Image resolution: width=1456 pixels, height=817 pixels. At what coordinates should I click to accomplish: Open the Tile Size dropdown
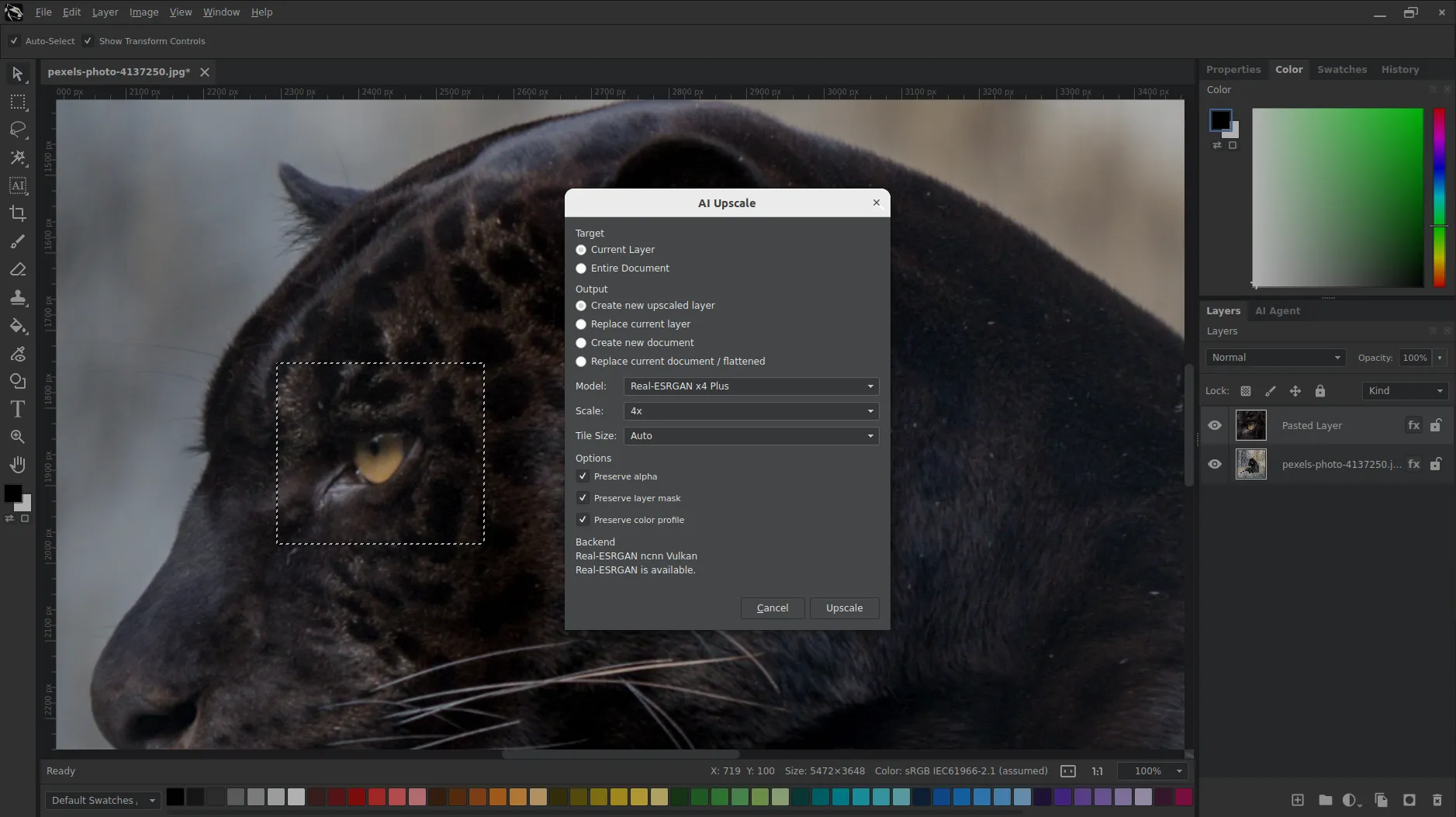(x=751, y=436)
